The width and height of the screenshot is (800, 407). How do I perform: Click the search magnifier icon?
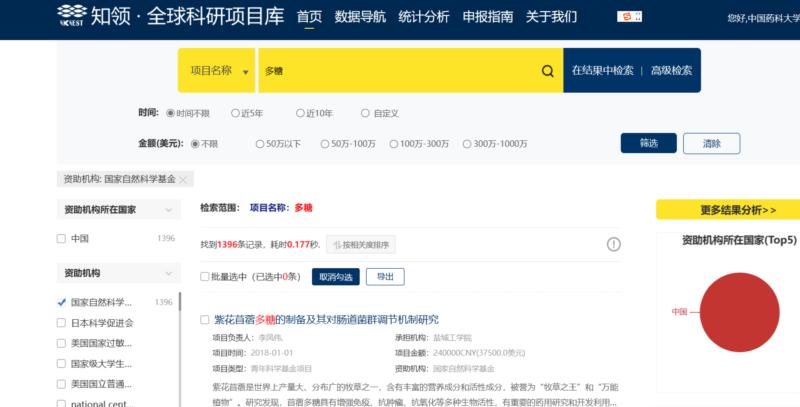coord(547,71)
